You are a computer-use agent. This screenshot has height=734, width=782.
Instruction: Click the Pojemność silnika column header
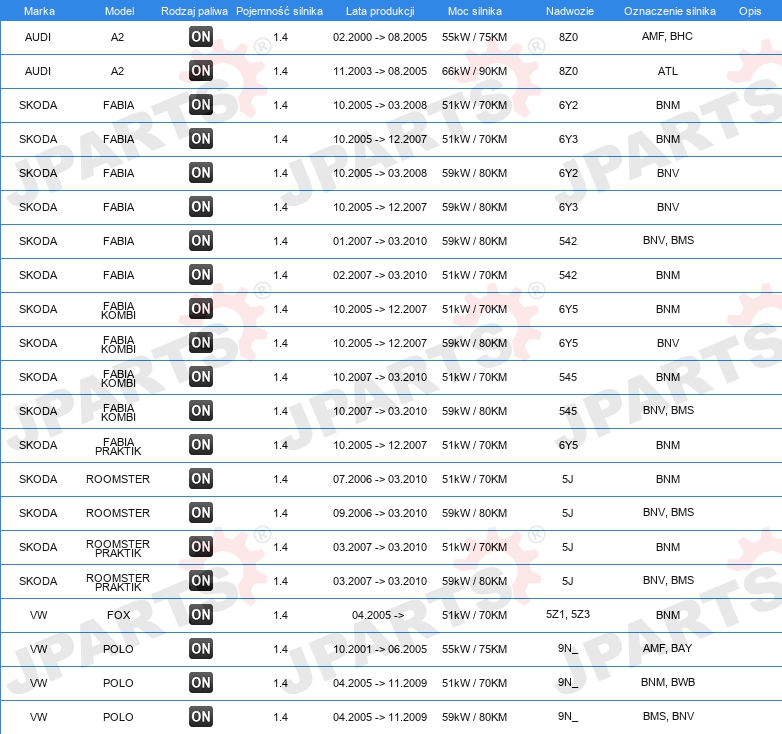279,11
